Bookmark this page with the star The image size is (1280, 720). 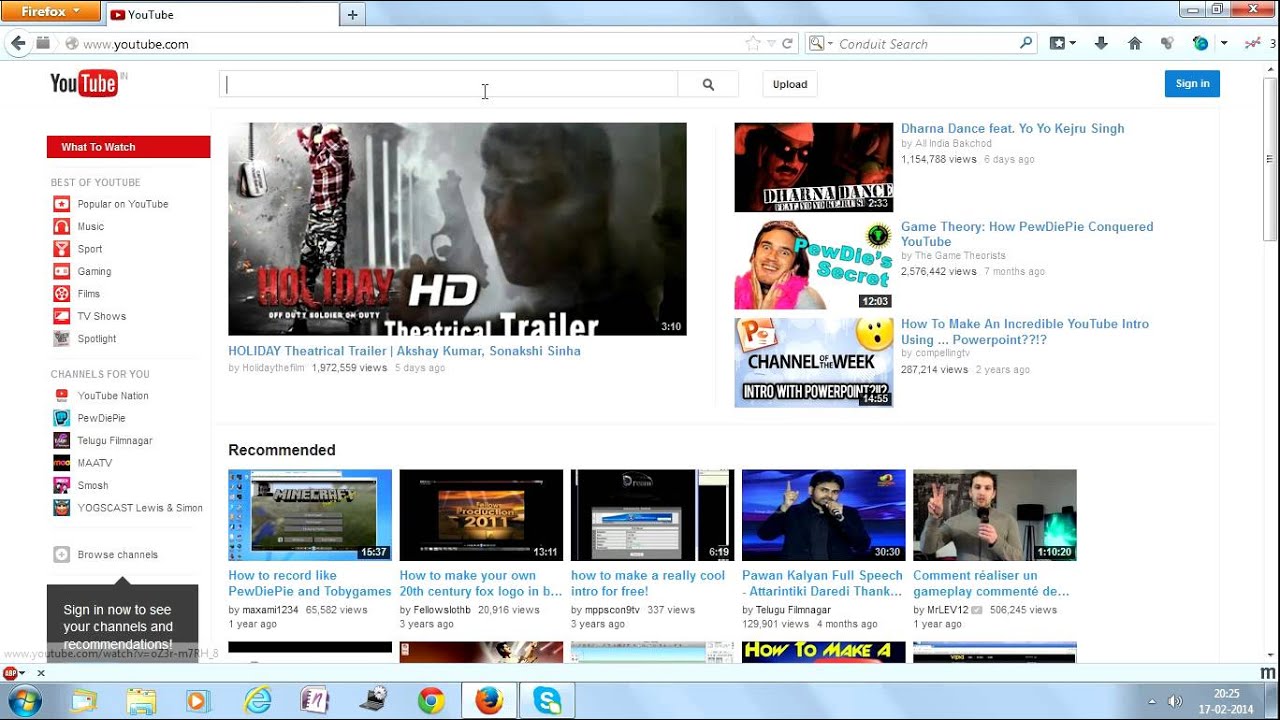click(x=752, y=44)
